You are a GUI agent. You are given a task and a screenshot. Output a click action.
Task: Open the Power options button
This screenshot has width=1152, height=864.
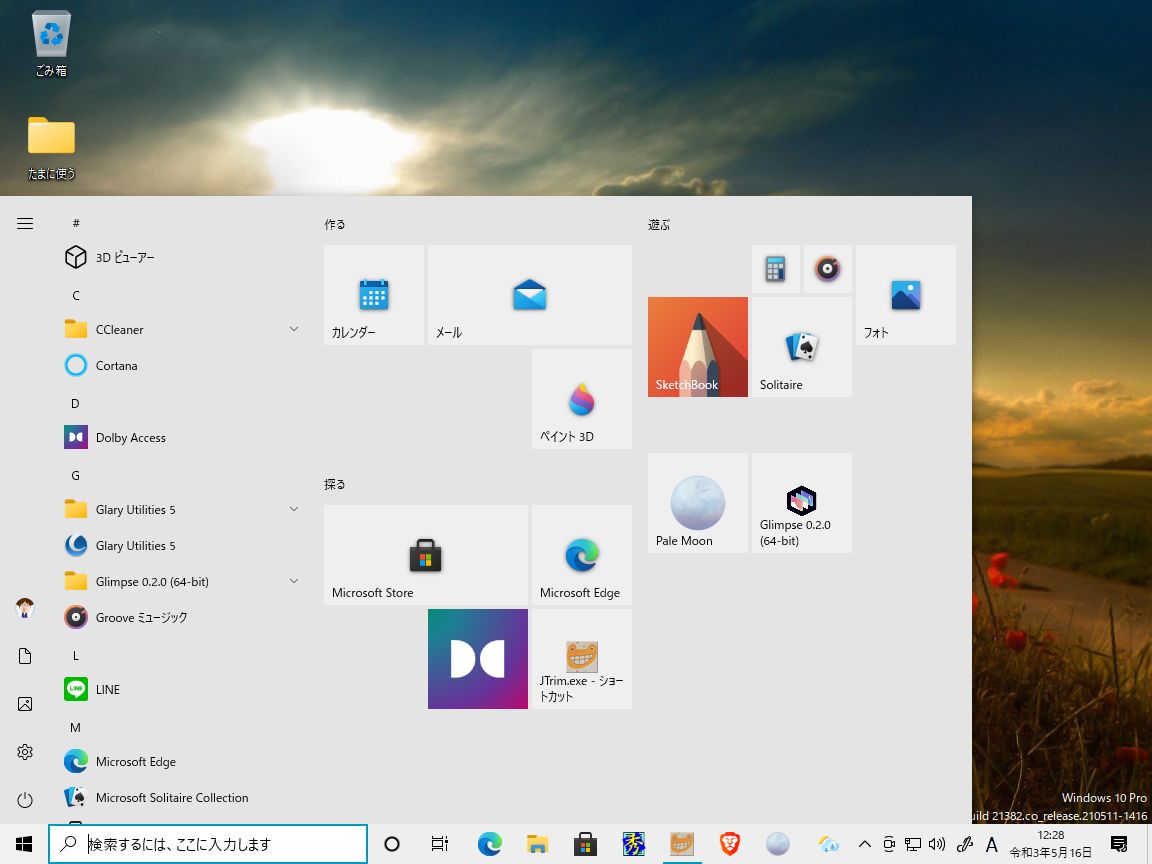click(25, 800)
